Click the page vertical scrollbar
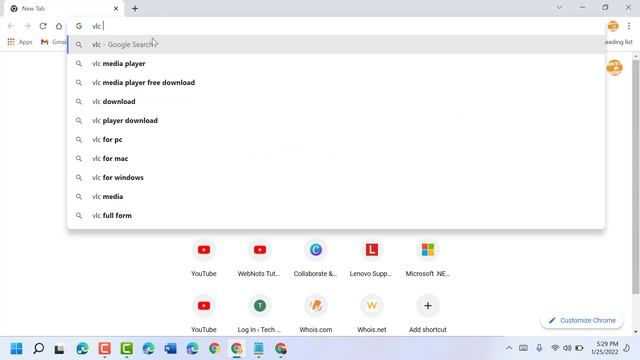The height and width of the screenshot is (360, 640). 636,176
